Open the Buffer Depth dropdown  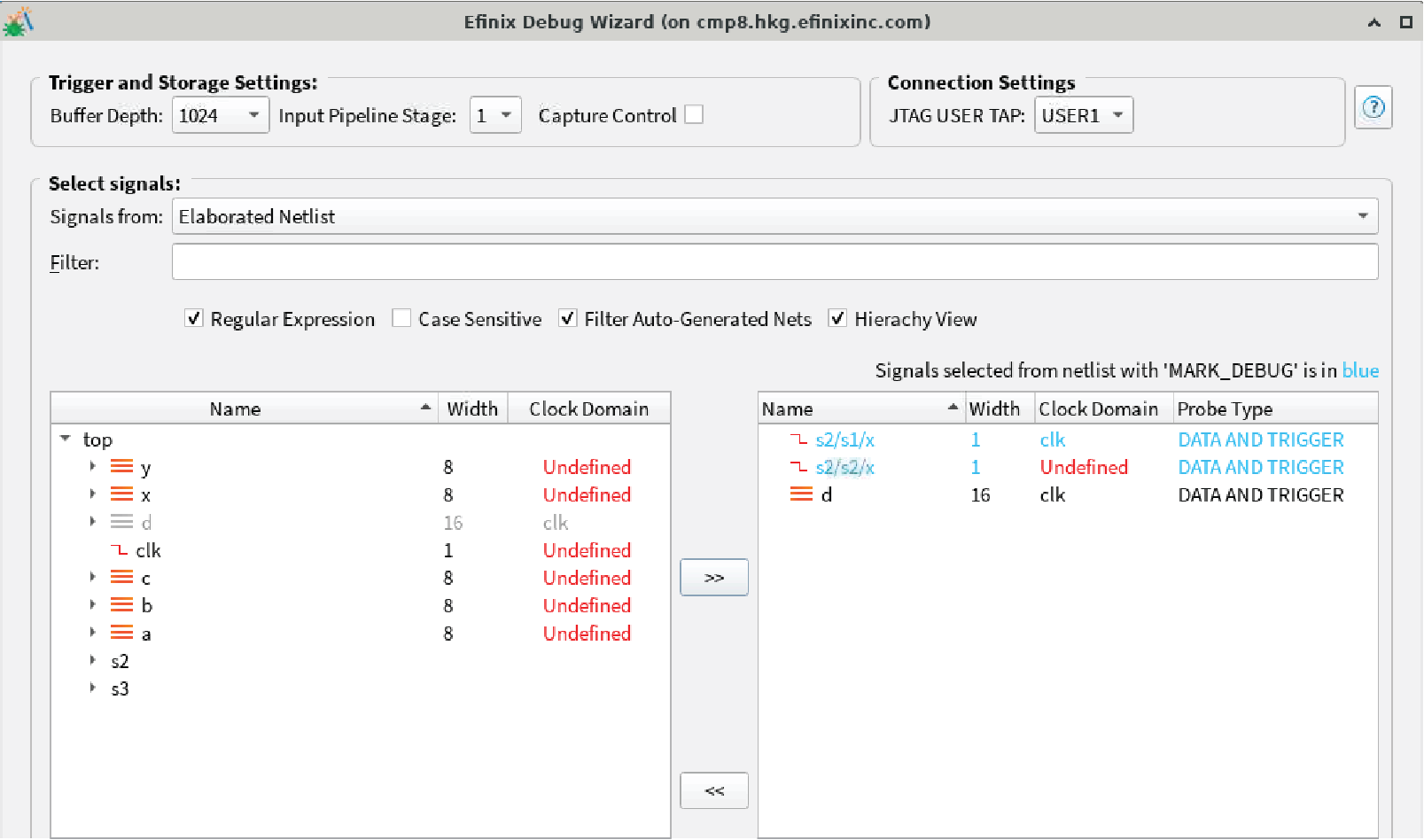click(x=220, y=115)
